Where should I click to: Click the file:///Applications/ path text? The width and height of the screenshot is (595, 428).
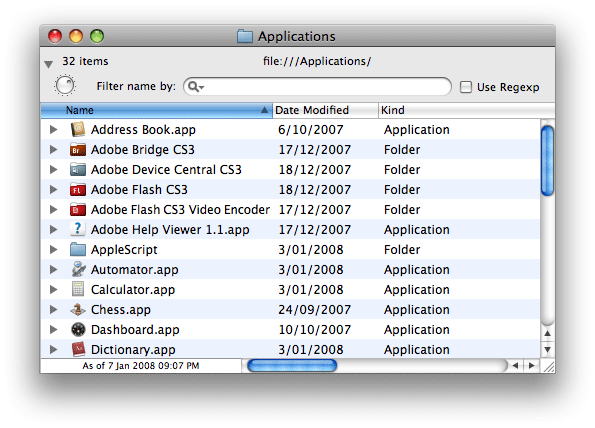pyautogui.click(x=317, y=61)
